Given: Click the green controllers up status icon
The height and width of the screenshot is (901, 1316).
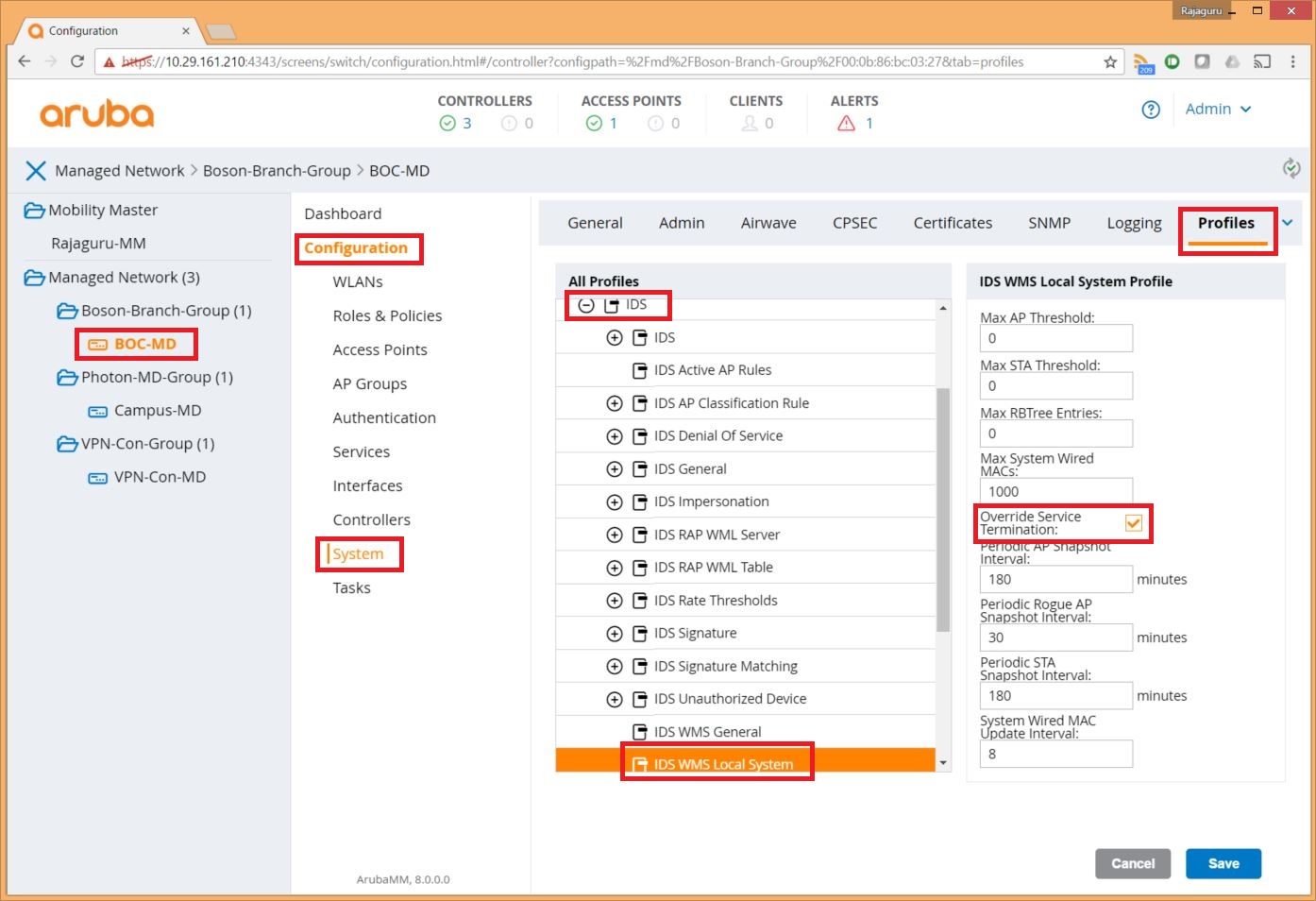Looking at the screenshot, I should pyautogui.click(x=447, y=124).
